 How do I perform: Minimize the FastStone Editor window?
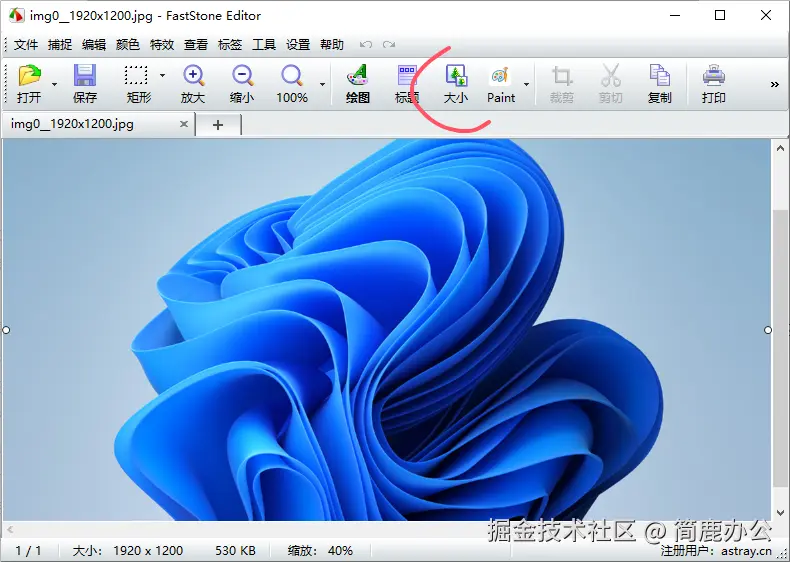[675, 15]
